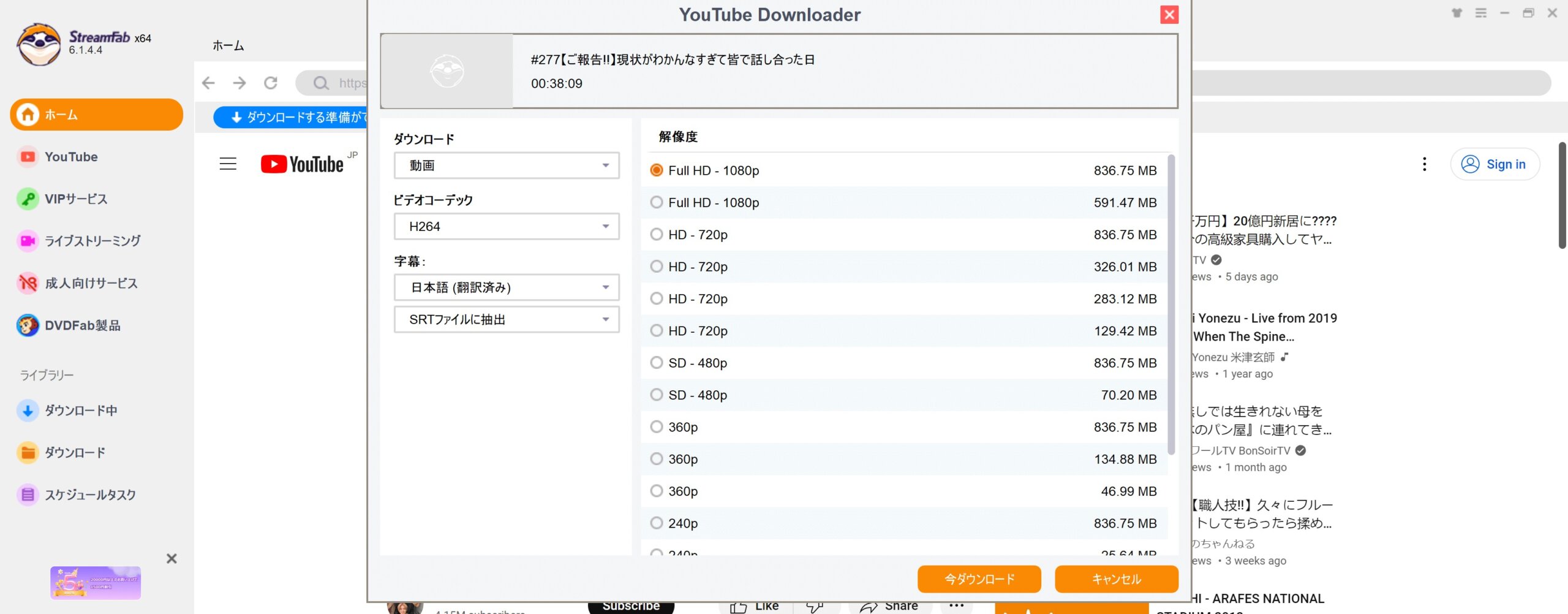The image size is (1568, 614).
Task: Click the address bar search icon
Action: (321, 83)
